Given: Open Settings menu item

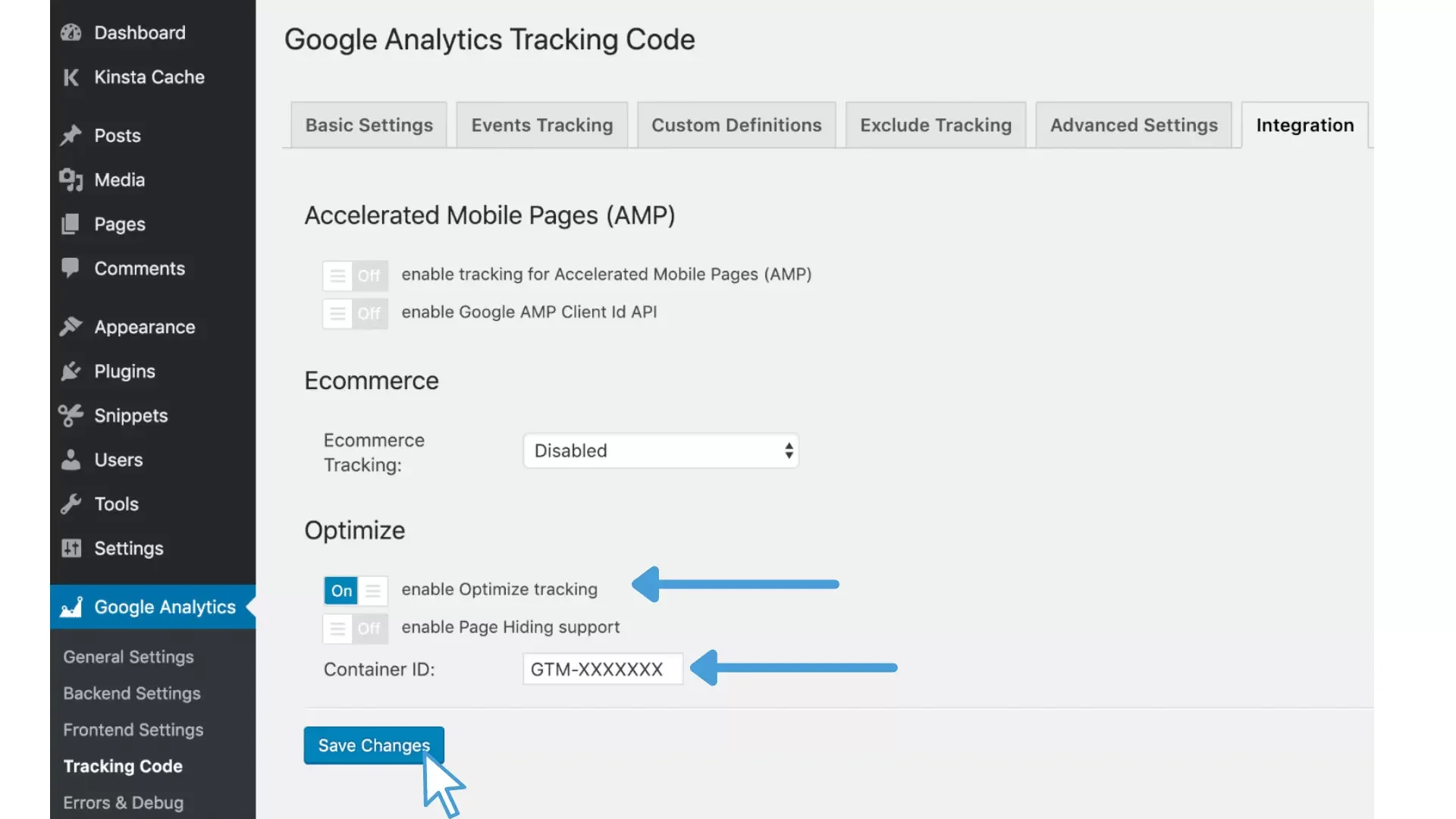Looking at the screenshot, I should point(153,548).
